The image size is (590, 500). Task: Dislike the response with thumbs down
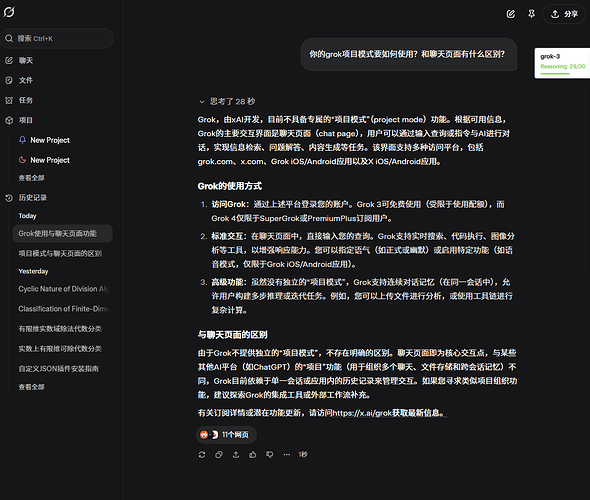(x=270, y=455)
